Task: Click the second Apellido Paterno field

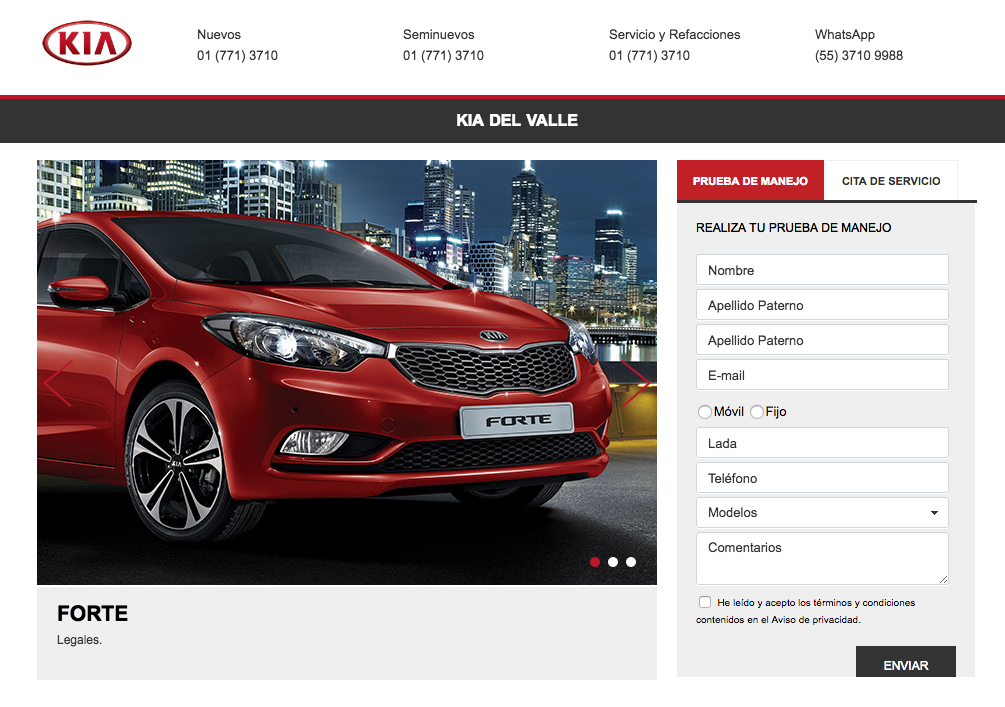Action: [x=822, y=340]
